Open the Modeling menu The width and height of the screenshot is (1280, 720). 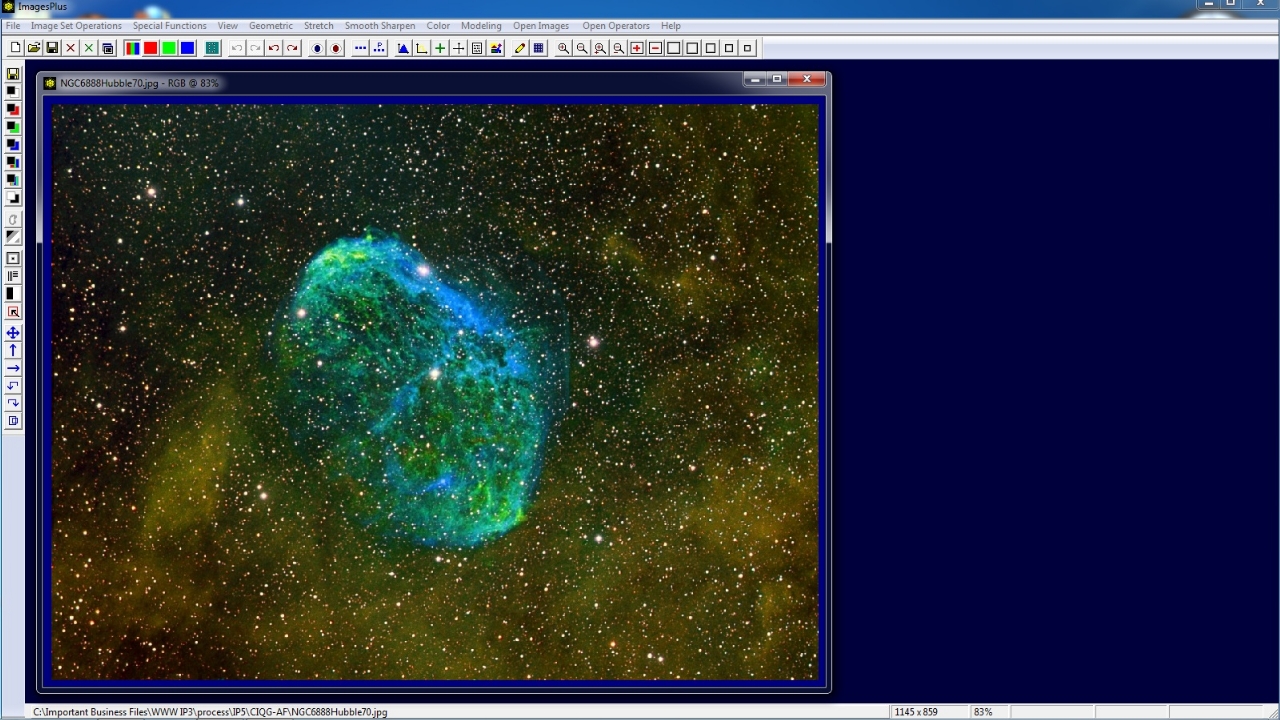(481, 26)
